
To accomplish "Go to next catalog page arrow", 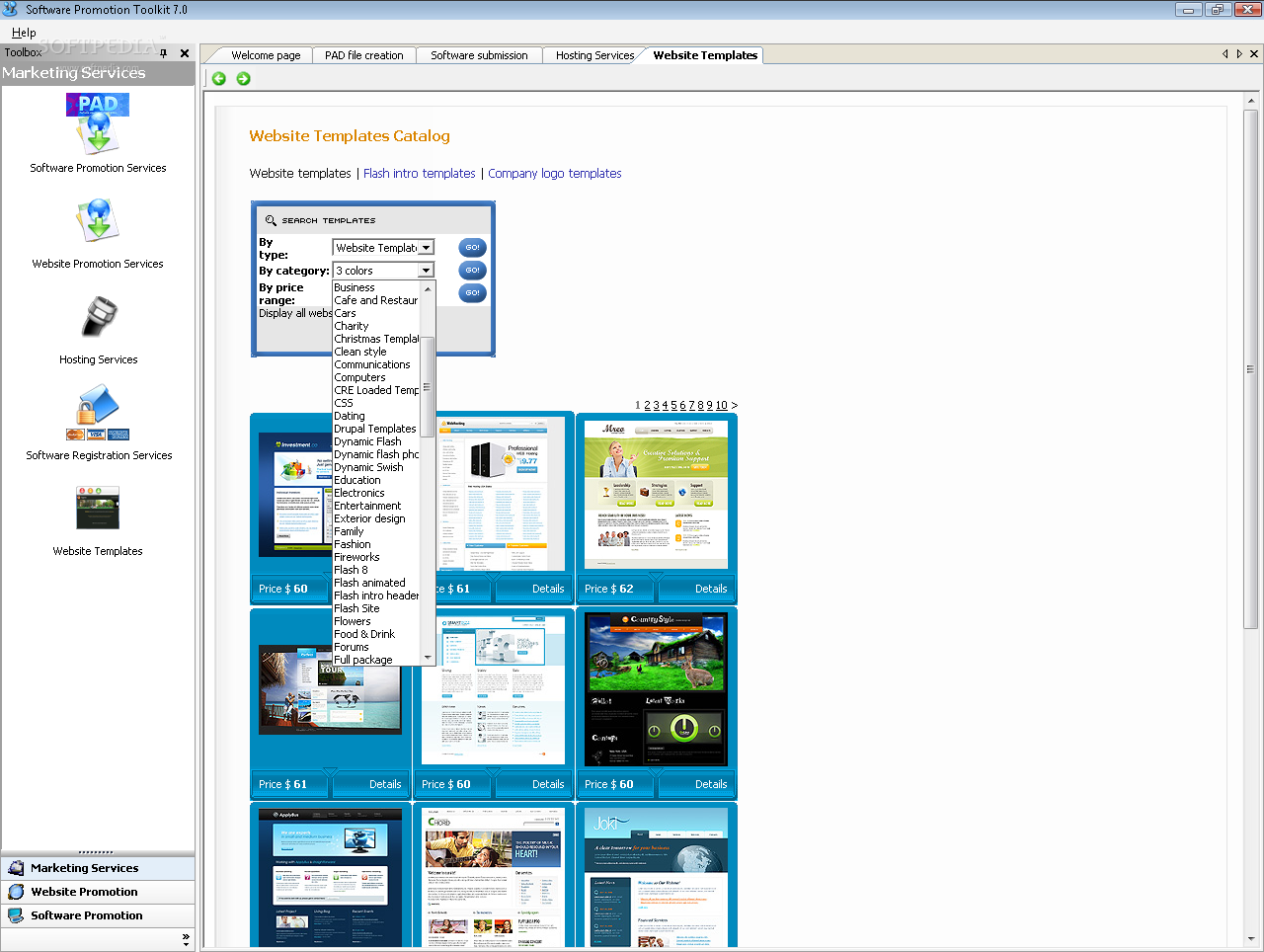I will click(734, 406).
